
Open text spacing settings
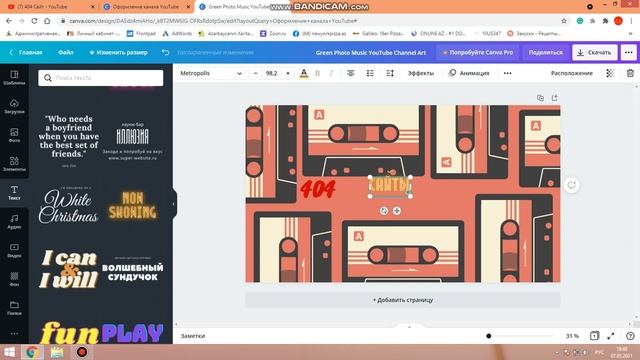coord(390,73)
